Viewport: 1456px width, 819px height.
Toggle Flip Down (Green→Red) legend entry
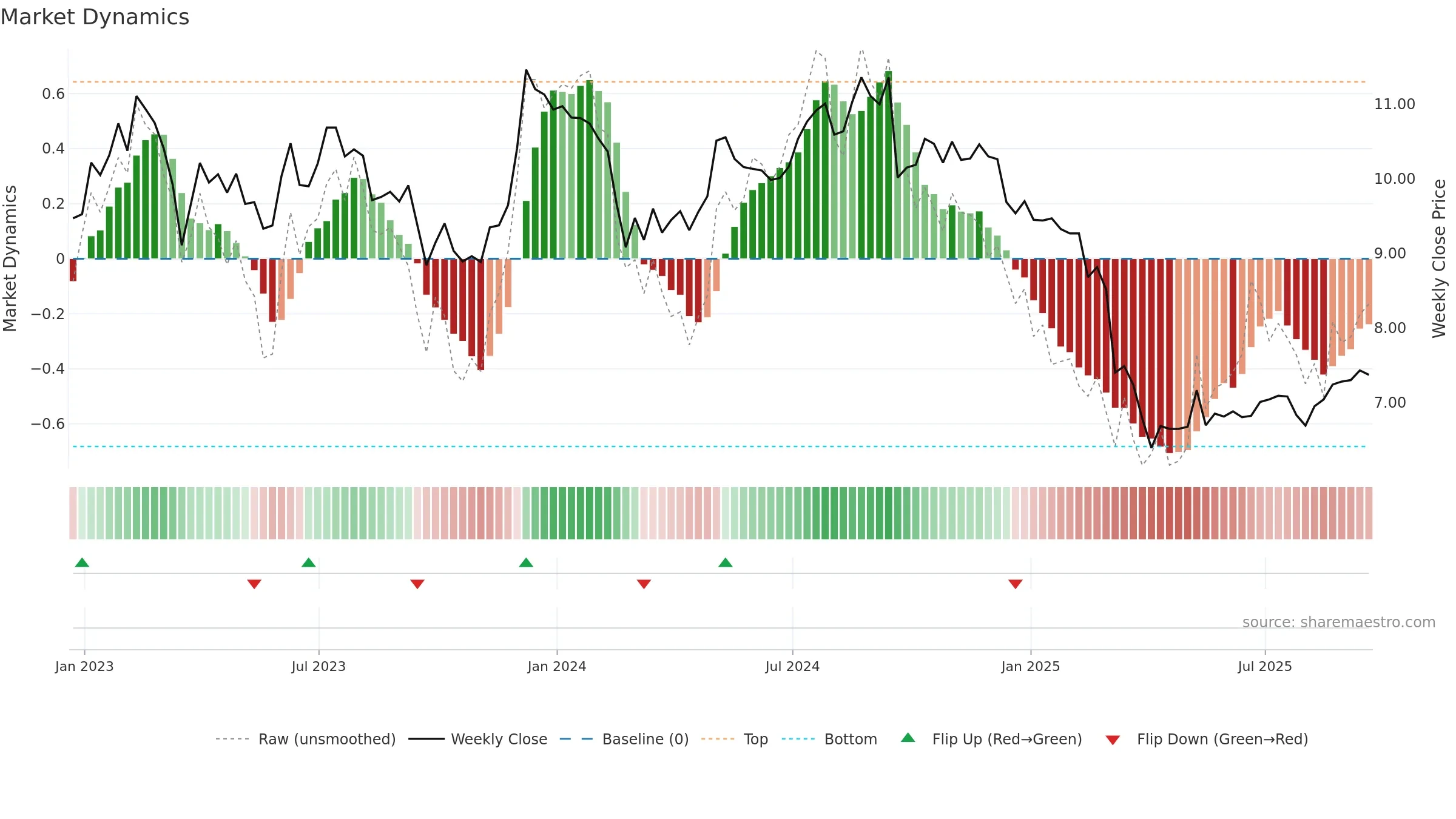[x=1207, y=739]
